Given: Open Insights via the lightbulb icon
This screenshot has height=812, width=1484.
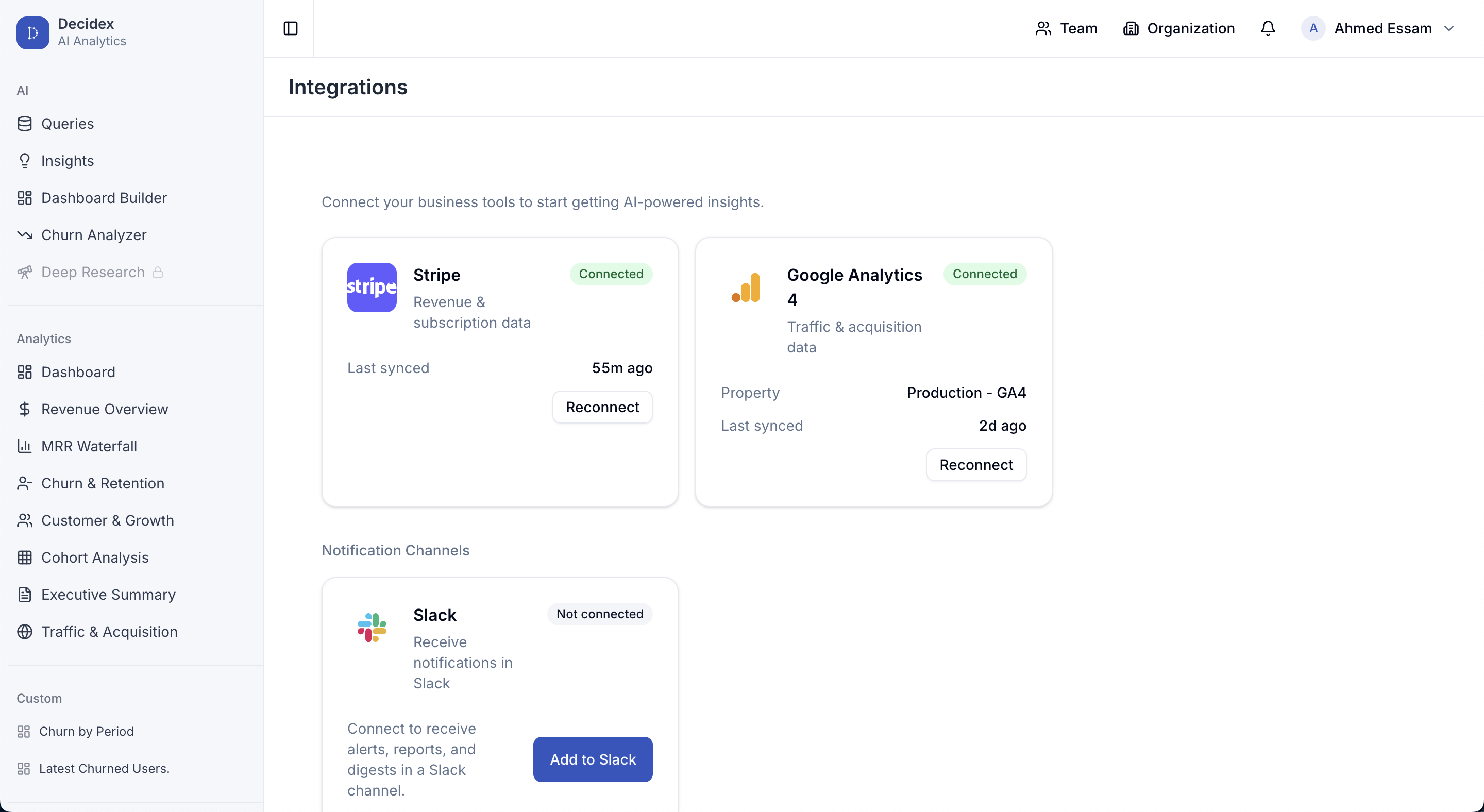Looking at the screenshot, I should coord(25,161).
